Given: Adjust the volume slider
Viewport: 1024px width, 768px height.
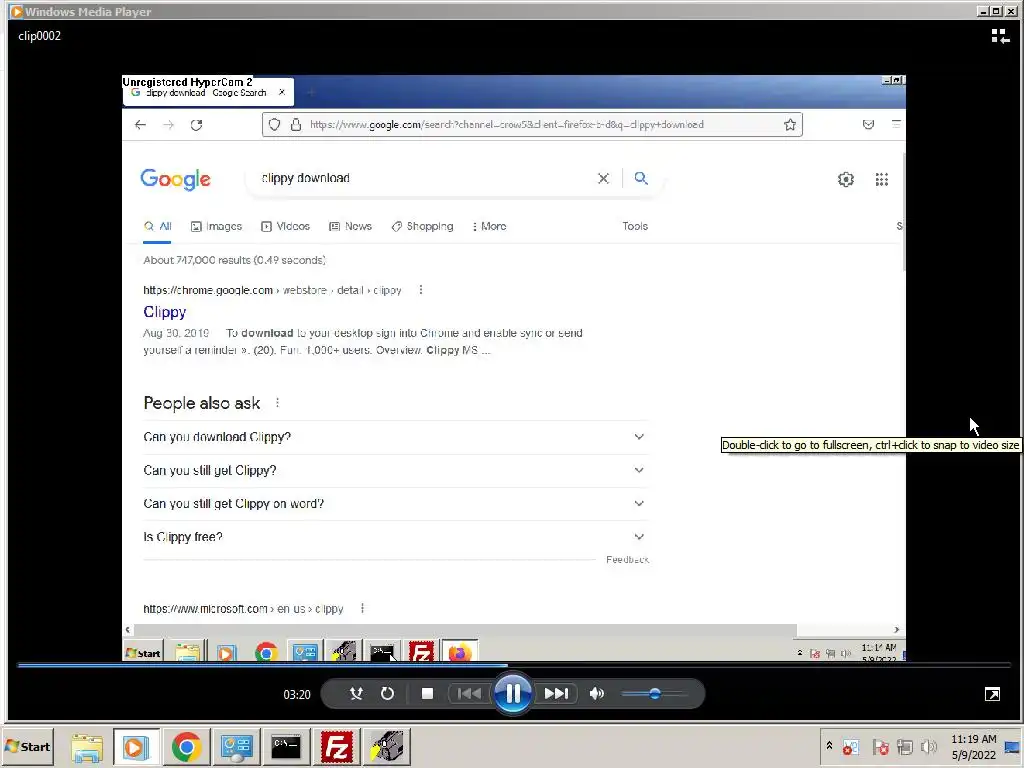Looking at the screenshot, I should point(654,694).
